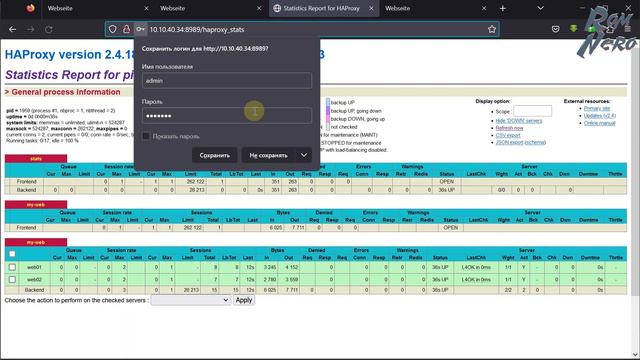Click the Не сохранять button

(x=269, y=155)
